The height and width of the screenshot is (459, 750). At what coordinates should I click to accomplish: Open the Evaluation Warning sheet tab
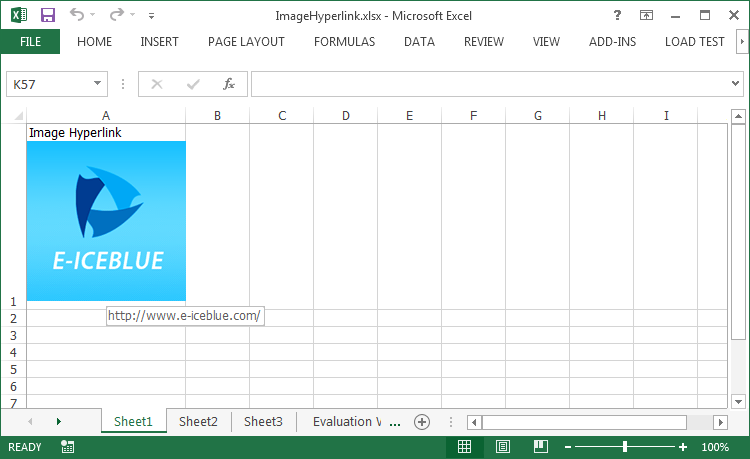tap(347, 421)
